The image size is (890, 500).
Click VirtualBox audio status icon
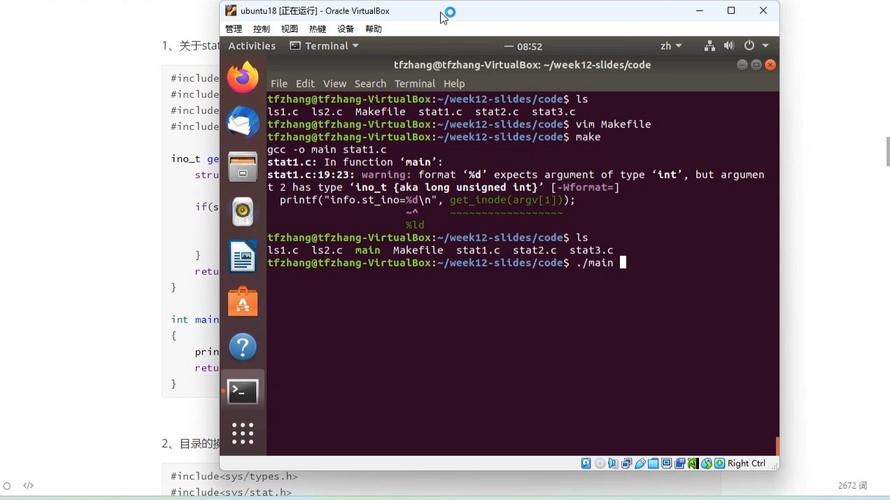click(613, 464)
